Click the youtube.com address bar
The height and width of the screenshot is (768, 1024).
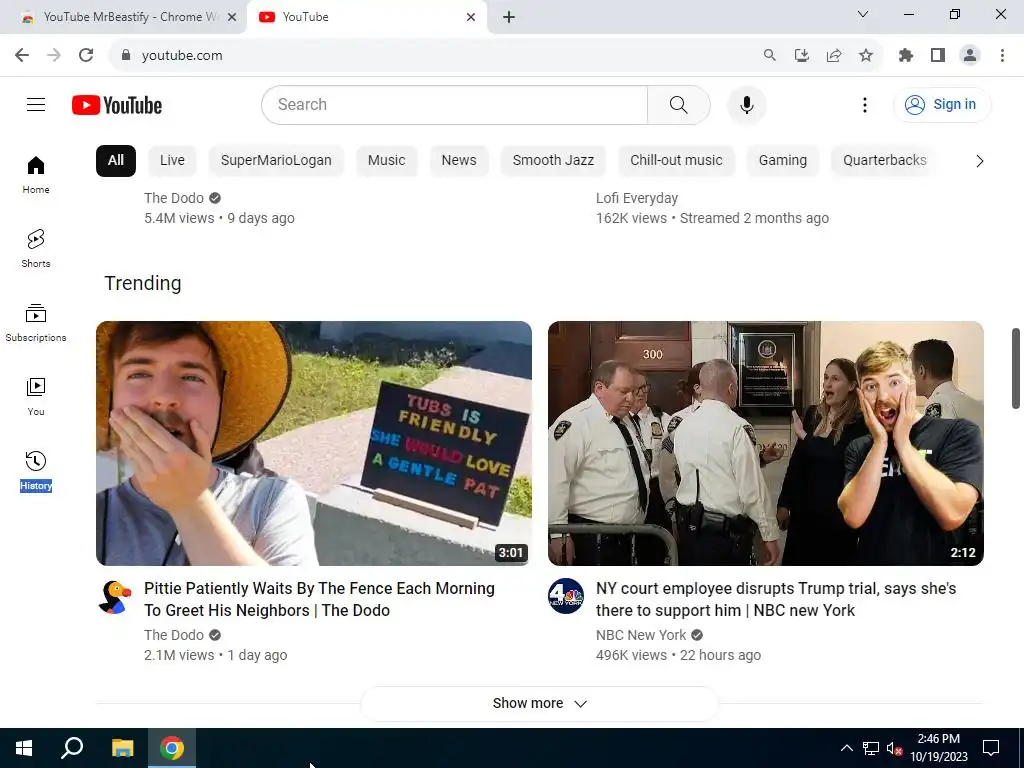tap(431, 56)
